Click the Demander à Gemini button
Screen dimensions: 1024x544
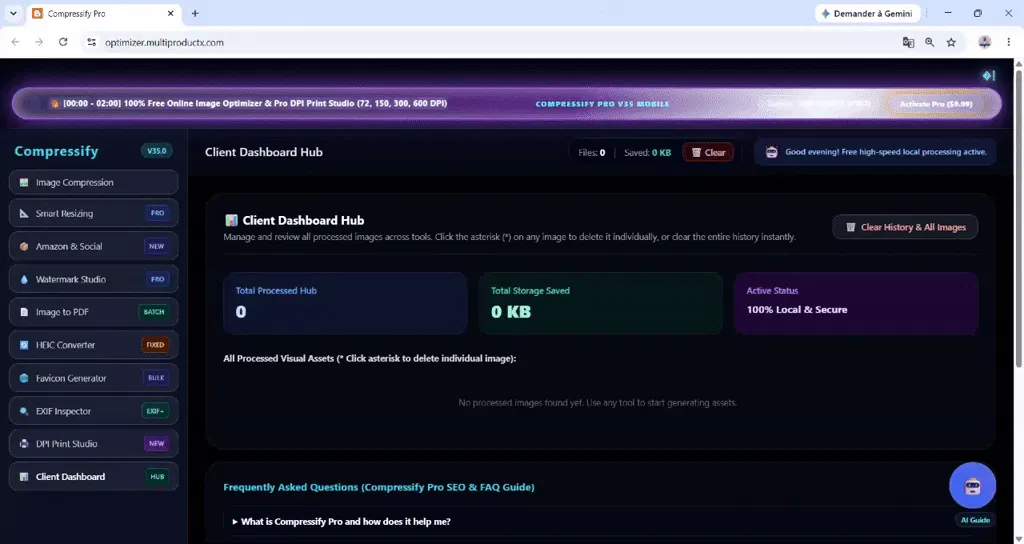[868, 13]
